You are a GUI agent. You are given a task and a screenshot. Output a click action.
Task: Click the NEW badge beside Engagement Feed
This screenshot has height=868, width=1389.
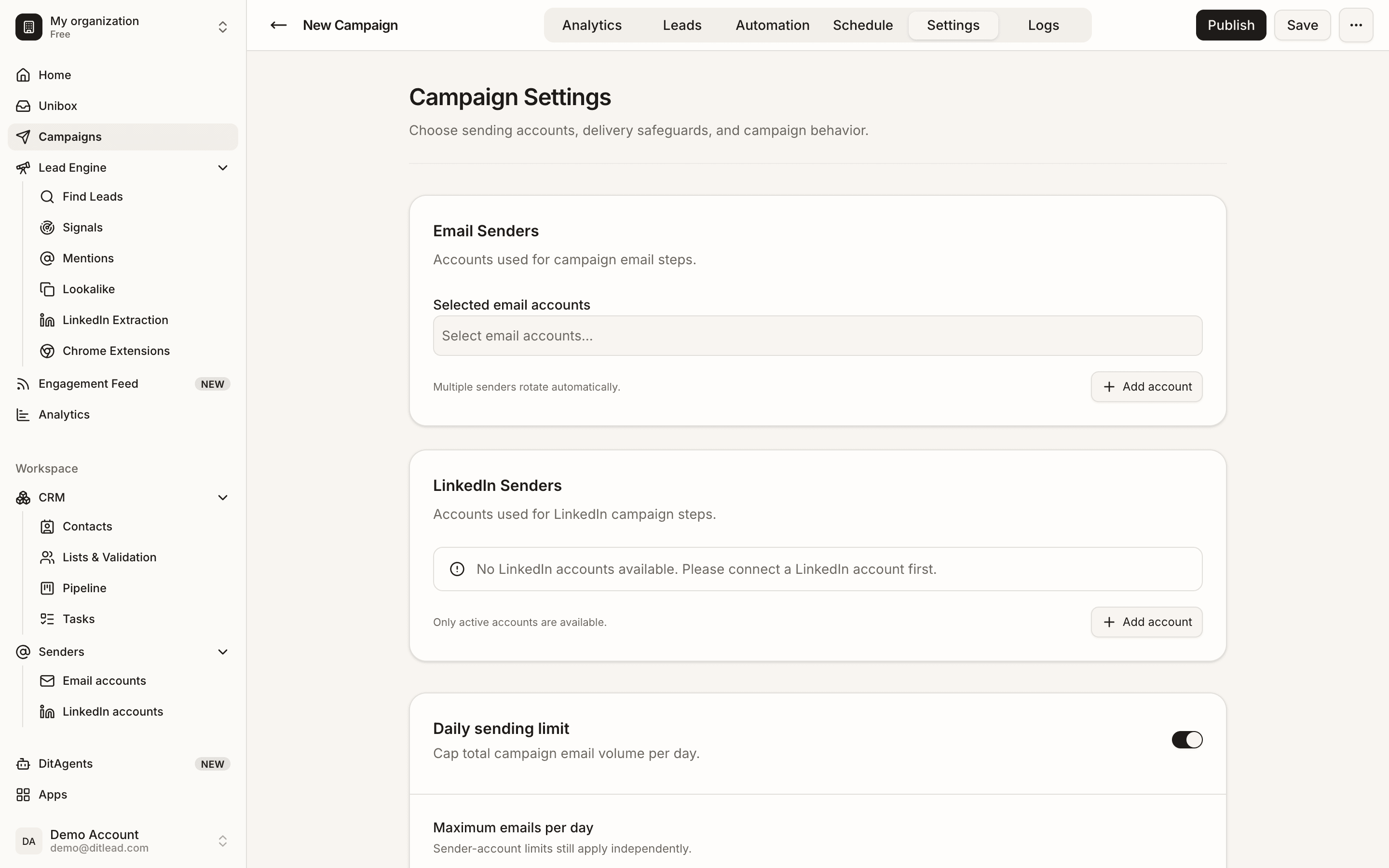(212, 384)
